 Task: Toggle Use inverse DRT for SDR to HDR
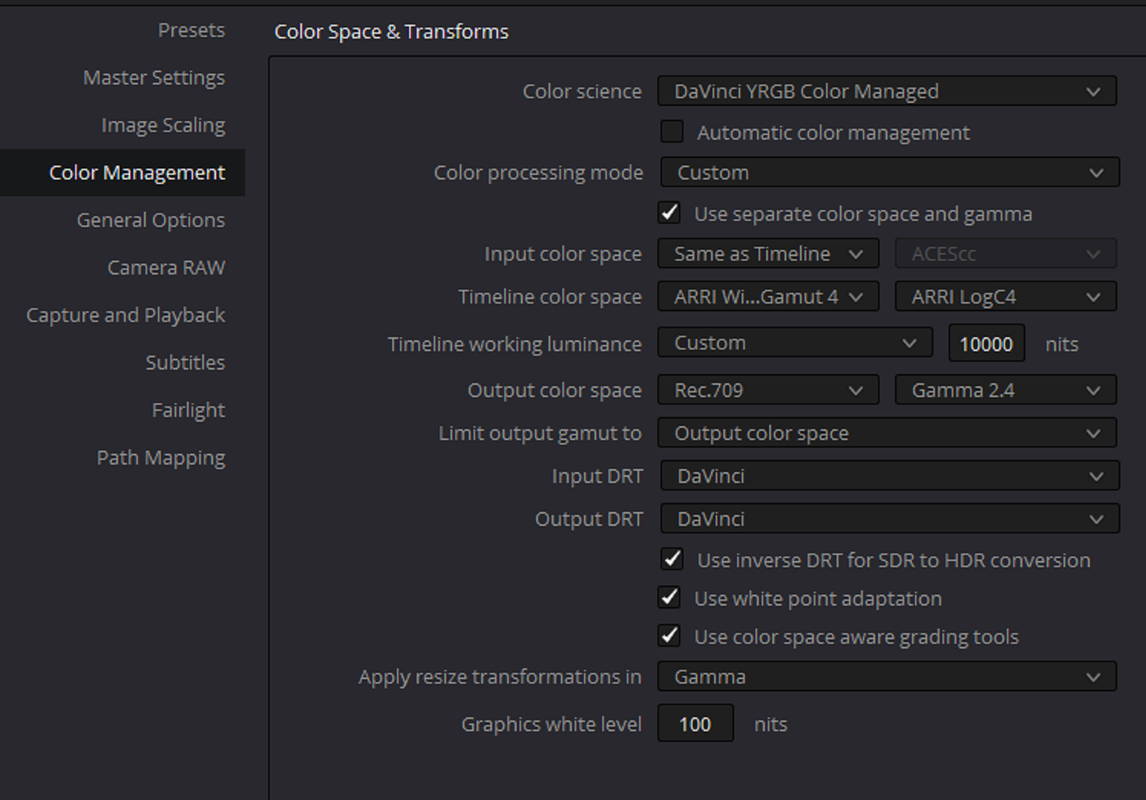coord(672,560)
